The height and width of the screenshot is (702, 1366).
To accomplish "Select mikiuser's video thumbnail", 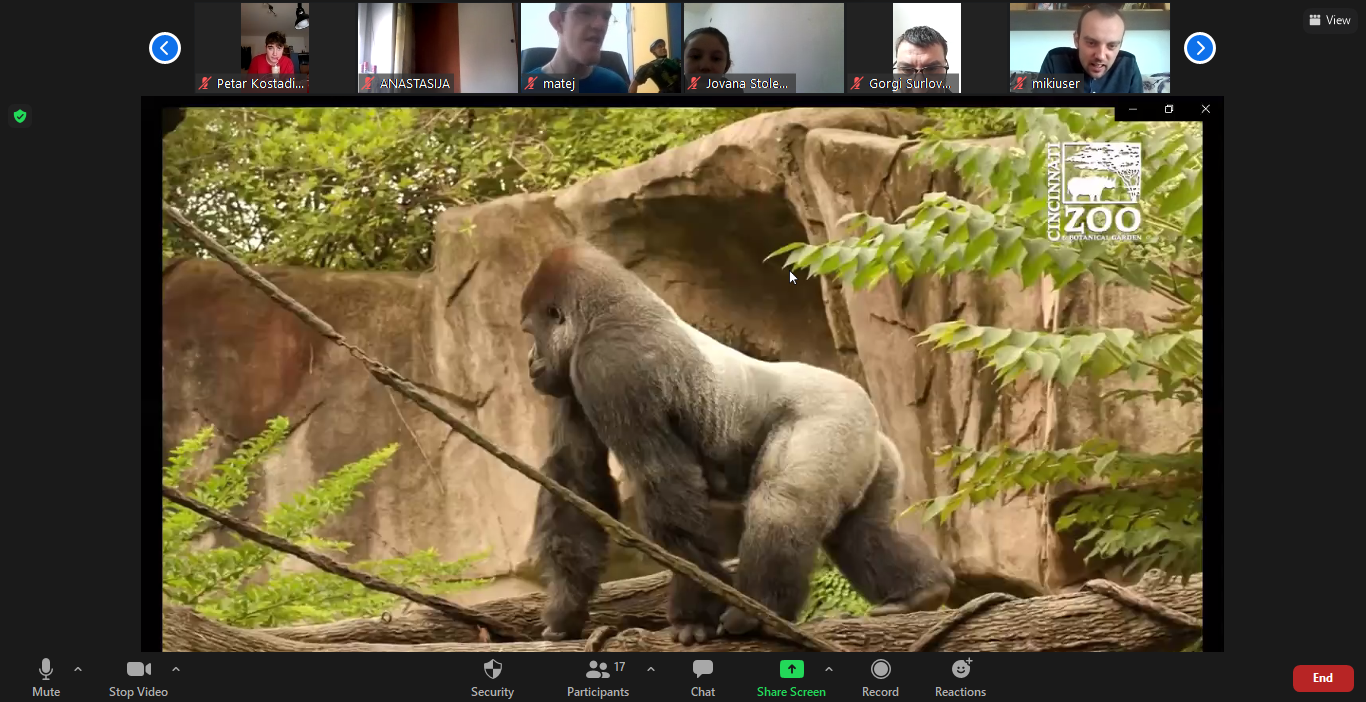I will pyautogui.click(x=1089, y=48).
